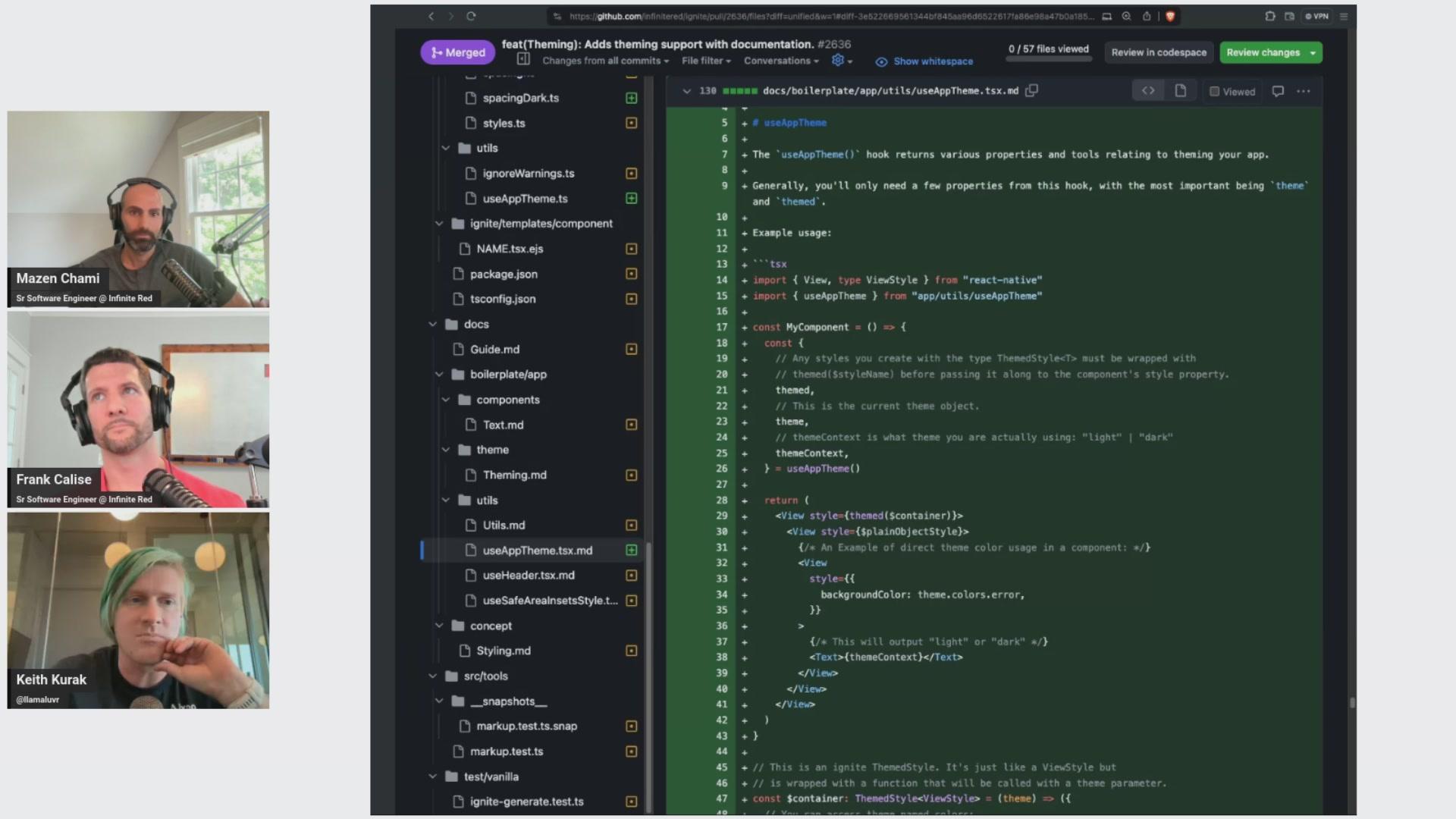Open the browser hamburger menu
This screenshot has height=819, width=1456.
click(1344, 16)
